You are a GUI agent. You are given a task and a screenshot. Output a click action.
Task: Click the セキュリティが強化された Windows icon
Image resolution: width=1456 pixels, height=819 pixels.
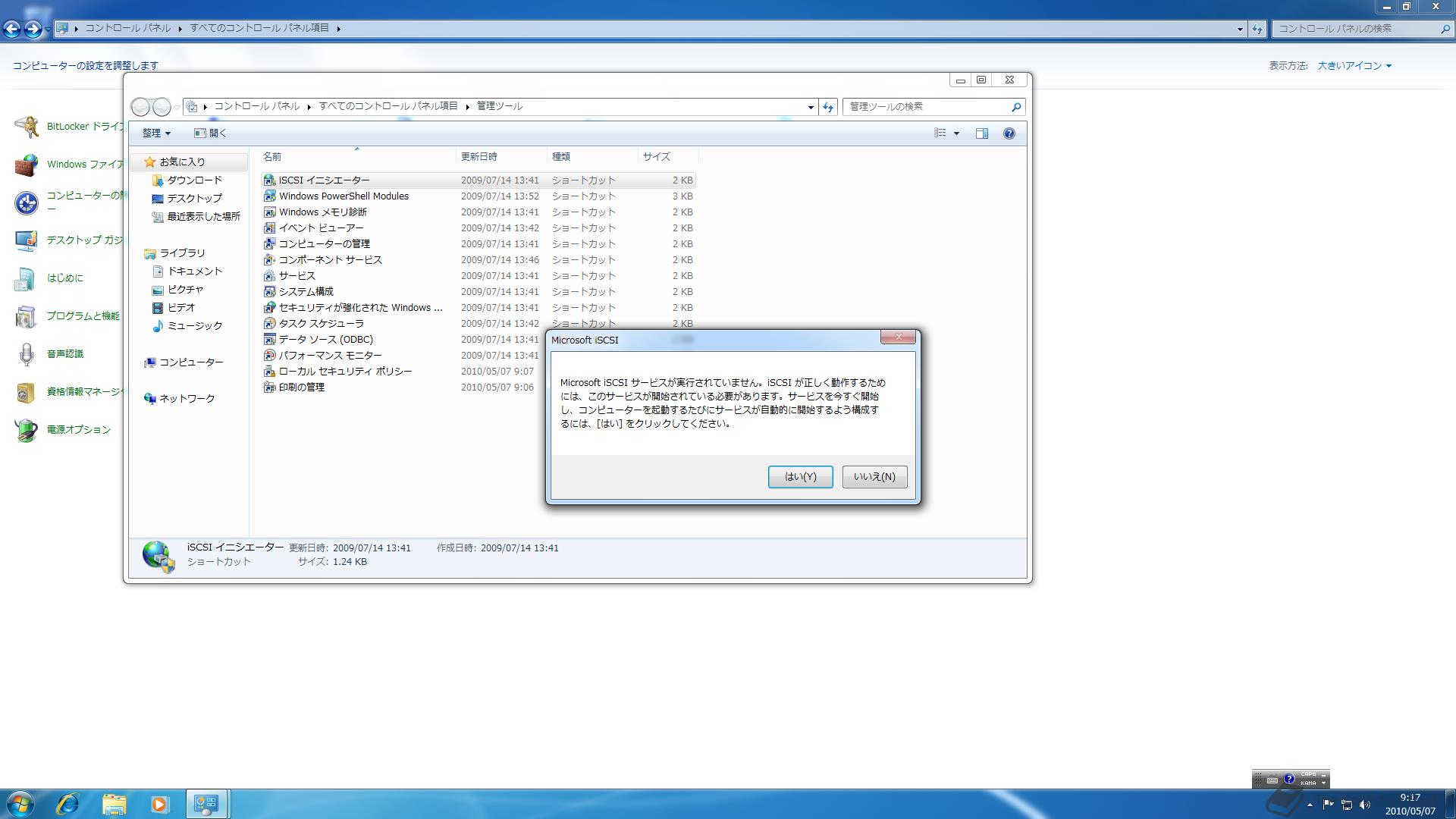click(x=269, y=308)
